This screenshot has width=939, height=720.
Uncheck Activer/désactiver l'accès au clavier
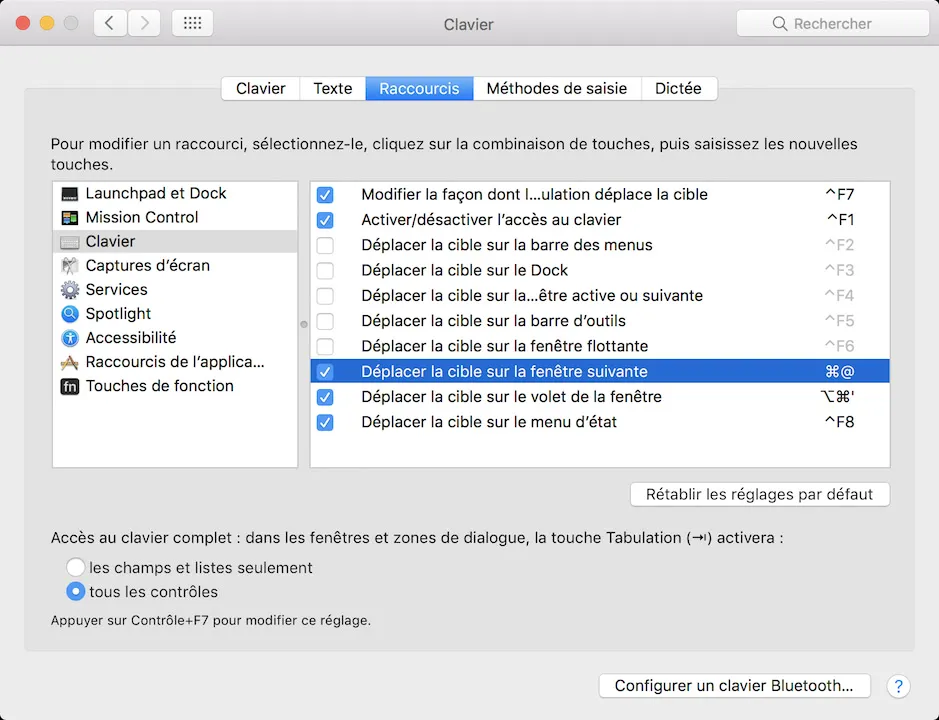pyautogui.click(x=325, y=220)
